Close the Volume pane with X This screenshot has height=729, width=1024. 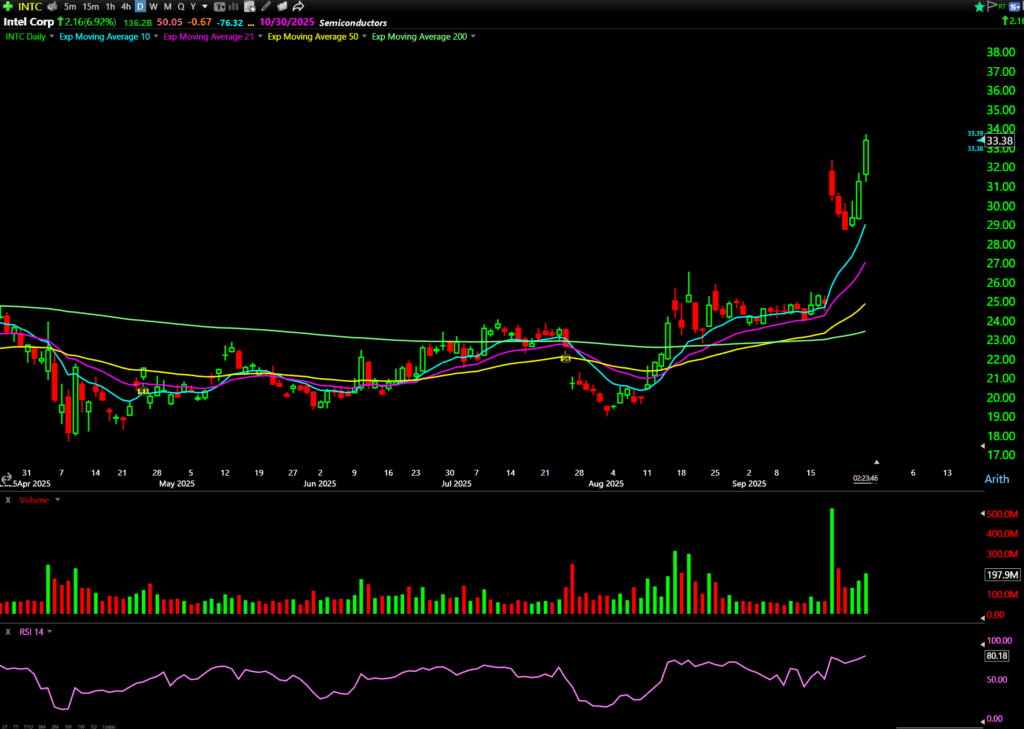pyautogui.click(x=8, y=499)
